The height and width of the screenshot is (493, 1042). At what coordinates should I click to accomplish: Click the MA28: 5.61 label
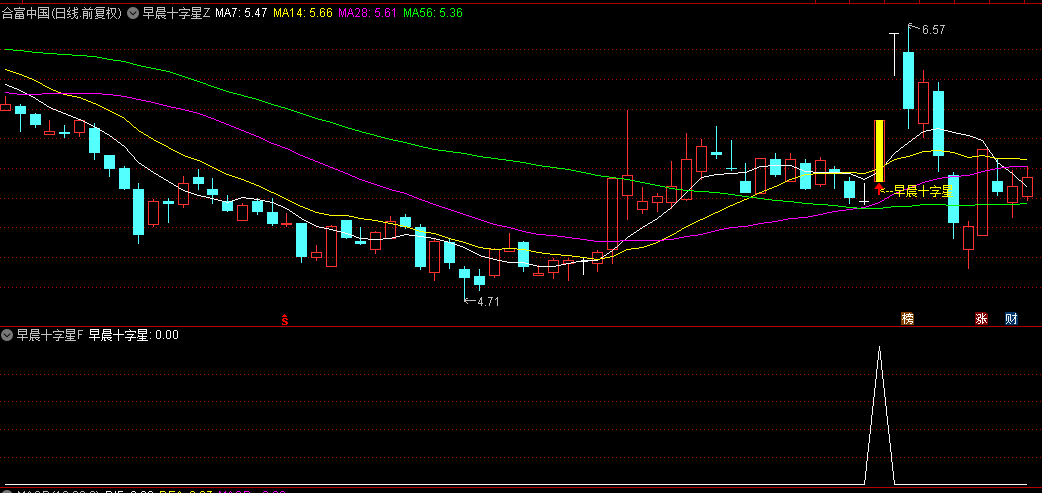(x=367, y=13)
